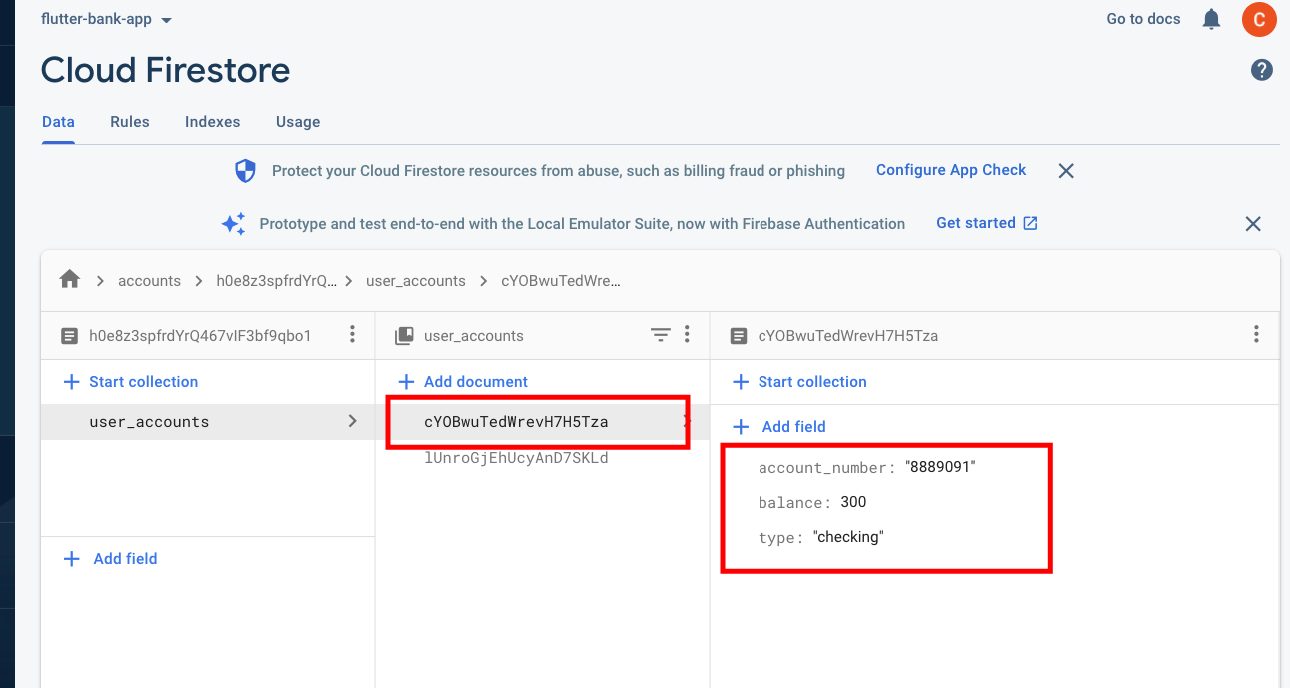1290x688 pixels.
Task: Click the h0e8z3spfrdYrQ467vIF3bf9qbo1 panel header text
Action: tap(200, 336)
